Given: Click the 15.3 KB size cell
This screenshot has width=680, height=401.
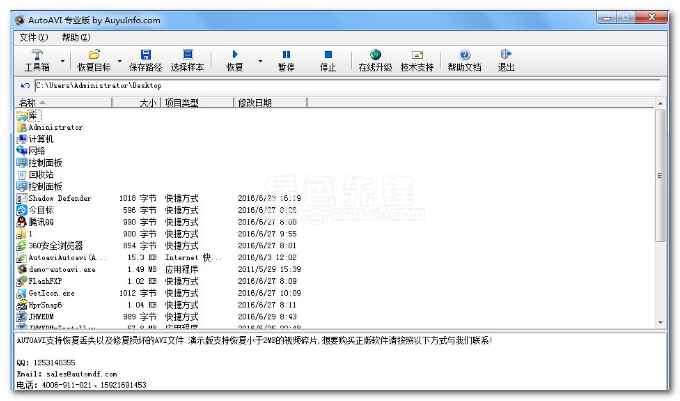Looking at the screenshot, I should pos(142,258).
